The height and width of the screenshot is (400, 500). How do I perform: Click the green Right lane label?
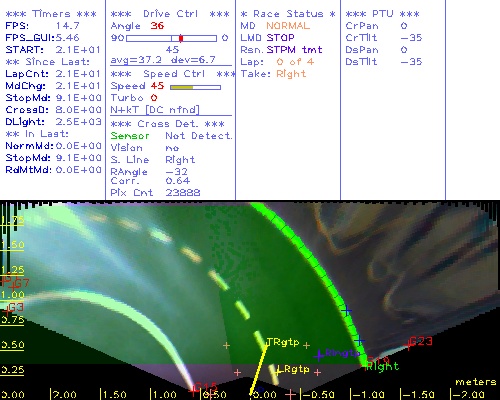click(x=383, y=366)
